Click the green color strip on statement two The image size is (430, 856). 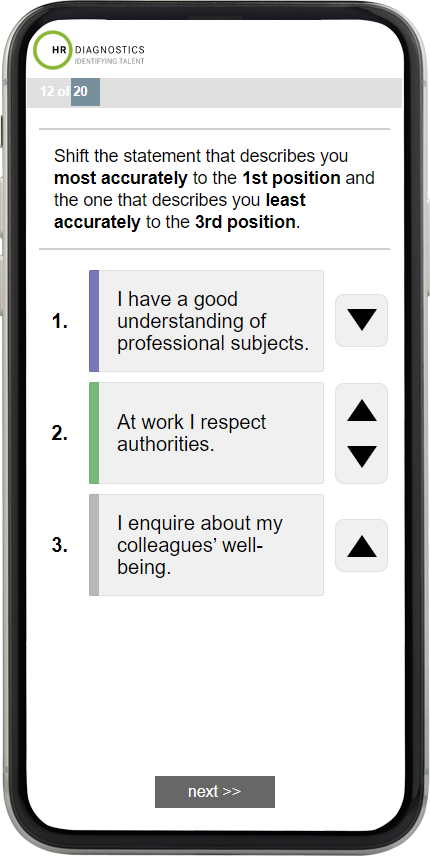tap(94, 433)
